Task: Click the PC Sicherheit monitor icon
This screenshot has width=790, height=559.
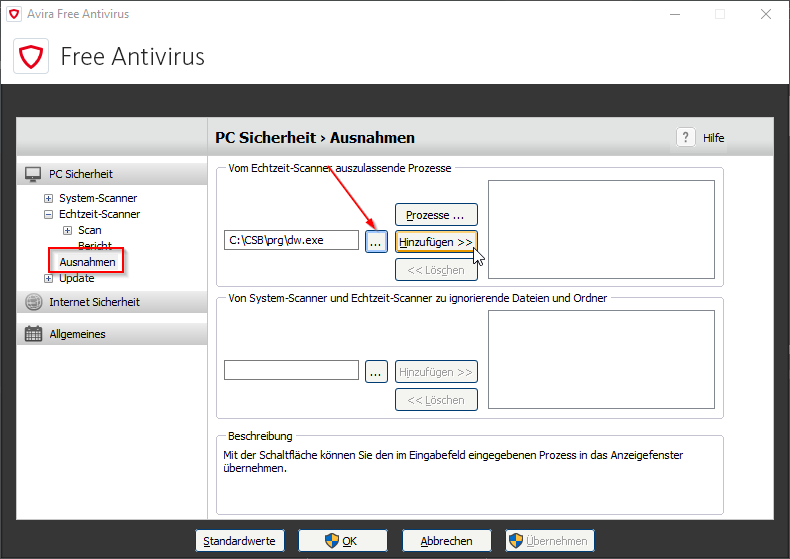Action: pyautogui.click(x=33, y=174)
